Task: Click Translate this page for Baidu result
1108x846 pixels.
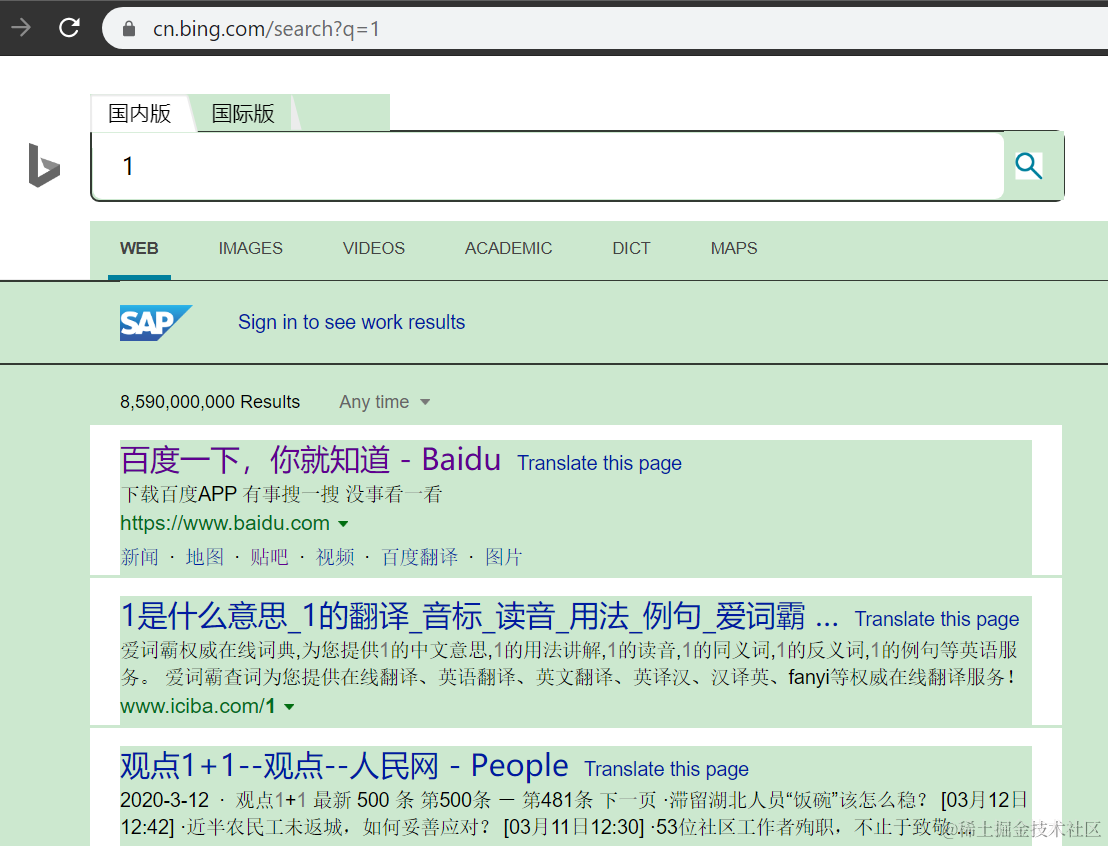Action: [x=599, y=463]
